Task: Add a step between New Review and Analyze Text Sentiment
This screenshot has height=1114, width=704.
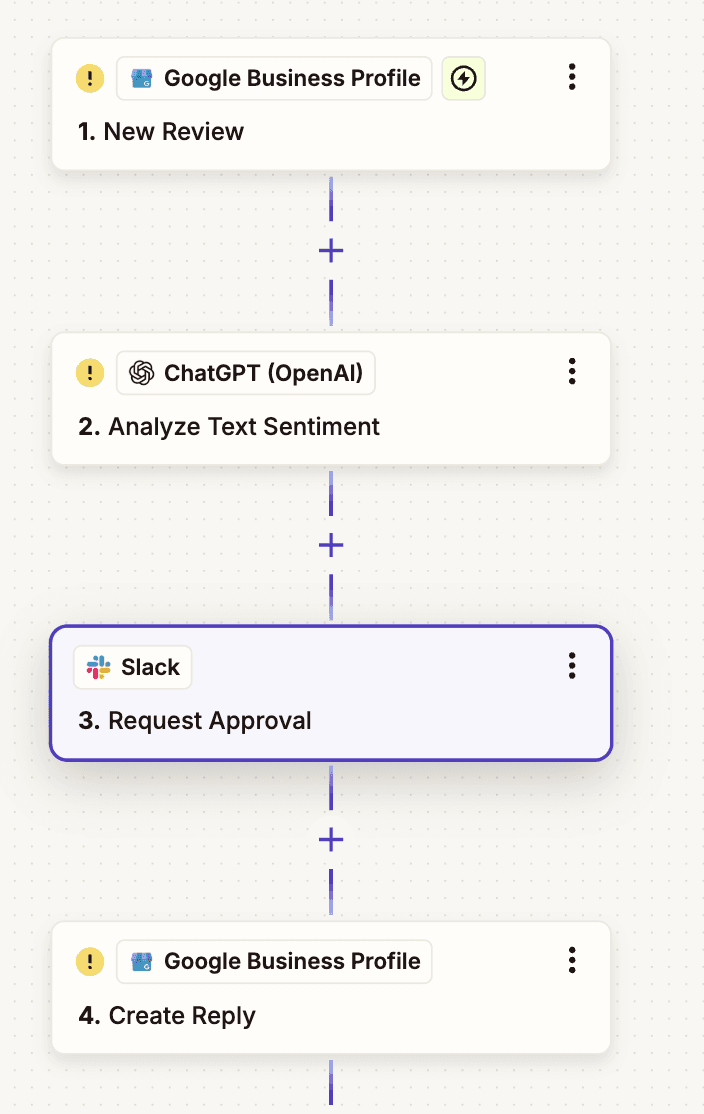Action: click(331, 251)
